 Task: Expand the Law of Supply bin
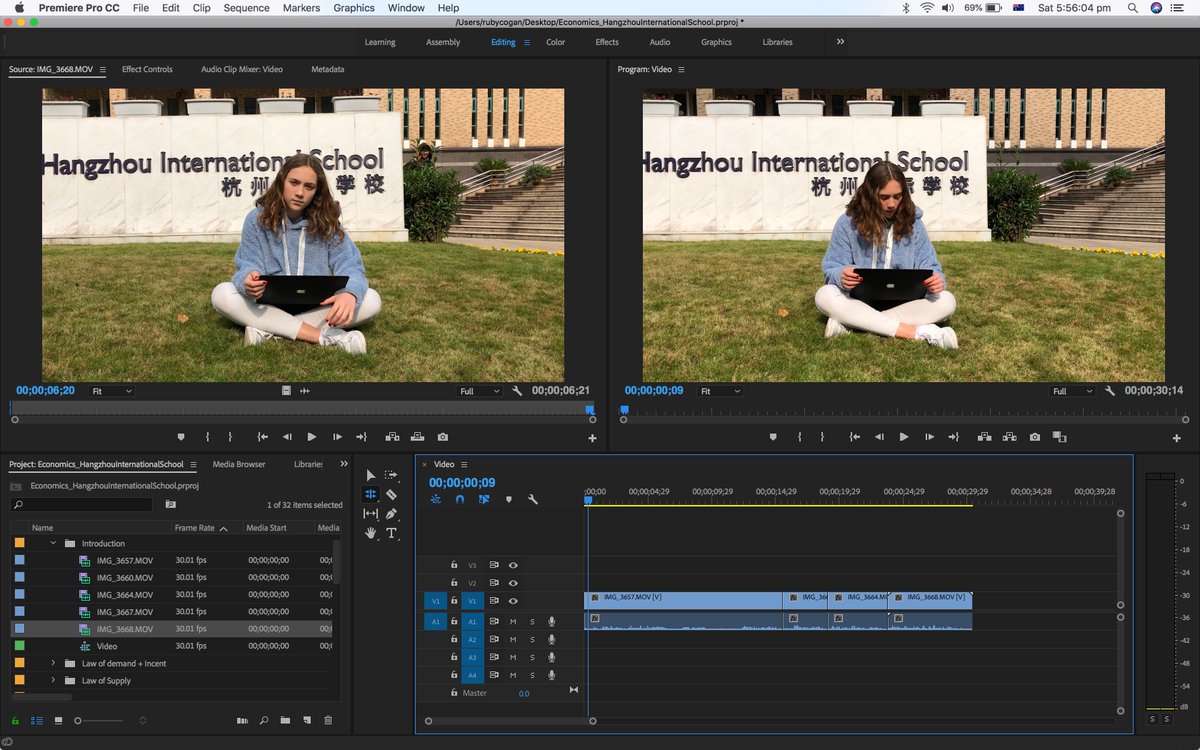click(53, 681)
